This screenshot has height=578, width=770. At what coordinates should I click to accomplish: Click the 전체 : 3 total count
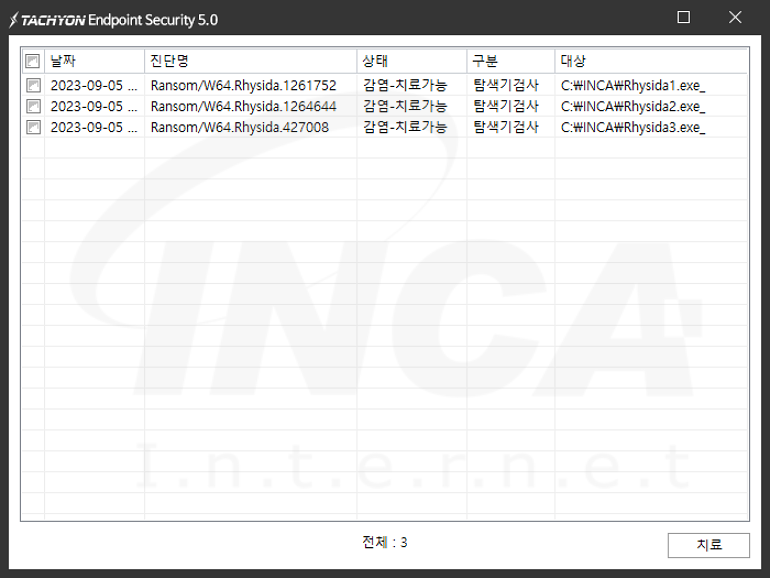385,542
